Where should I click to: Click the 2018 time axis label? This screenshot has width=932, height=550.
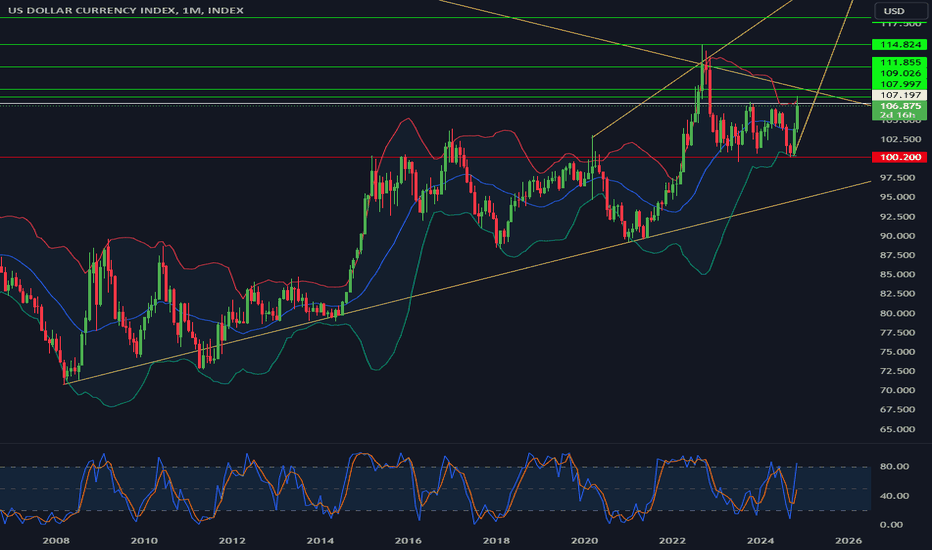coord(496,540)
